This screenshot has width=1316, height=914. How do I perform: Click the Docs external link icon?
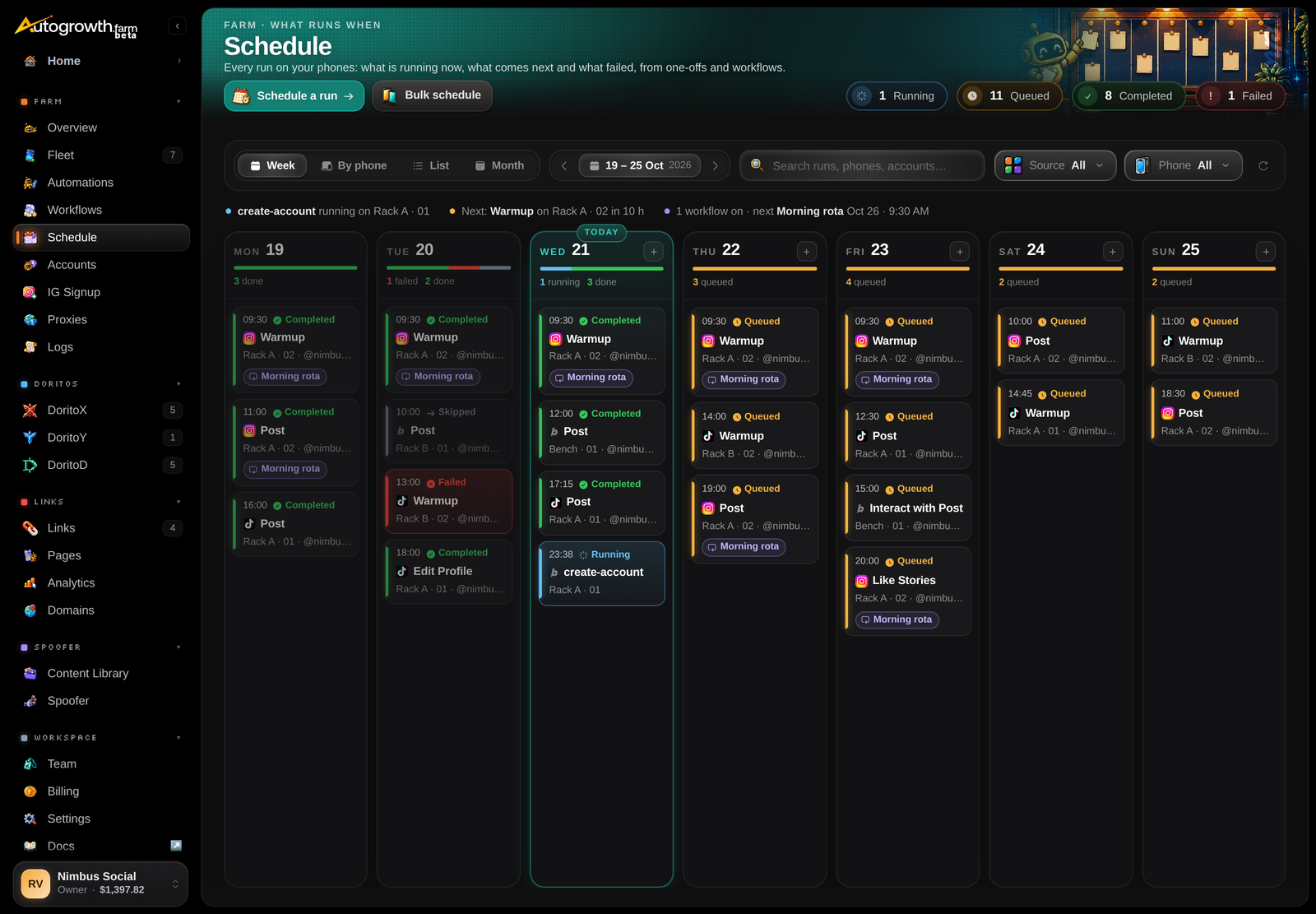pyautogui.click(x=176, y=846)
